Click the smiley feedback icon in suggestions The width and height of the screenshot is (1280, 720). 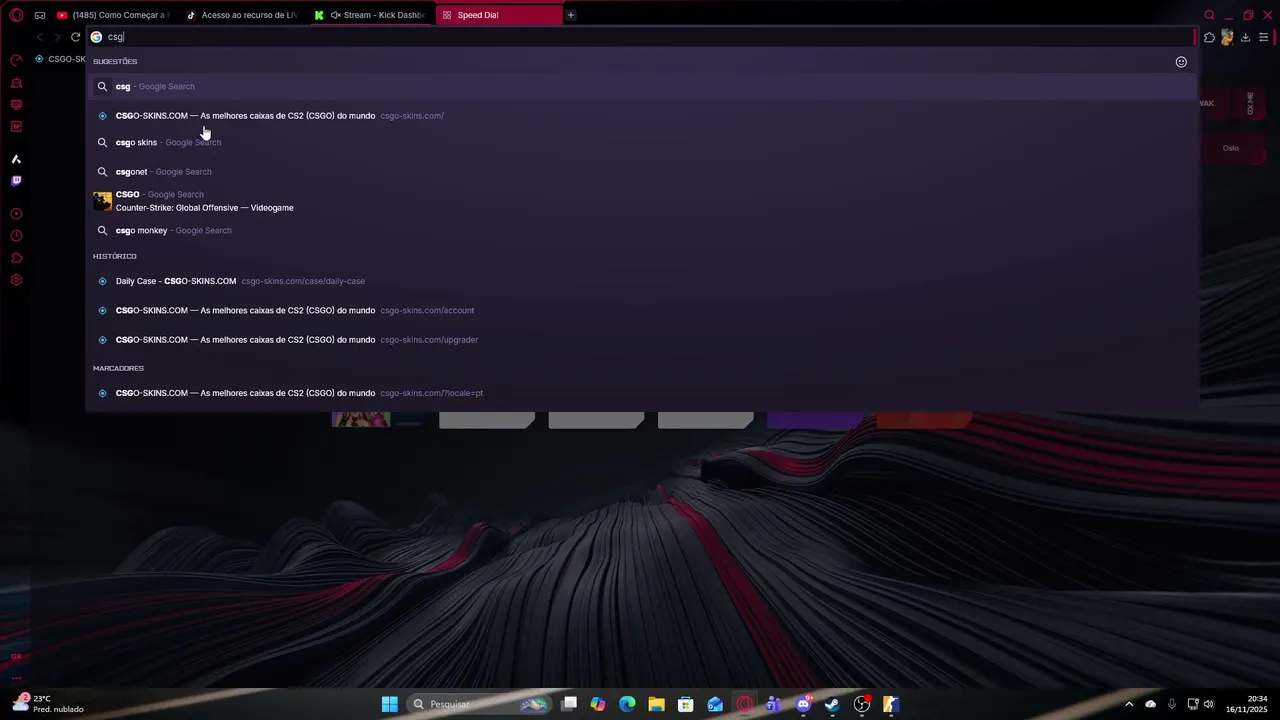point(1181,62)
